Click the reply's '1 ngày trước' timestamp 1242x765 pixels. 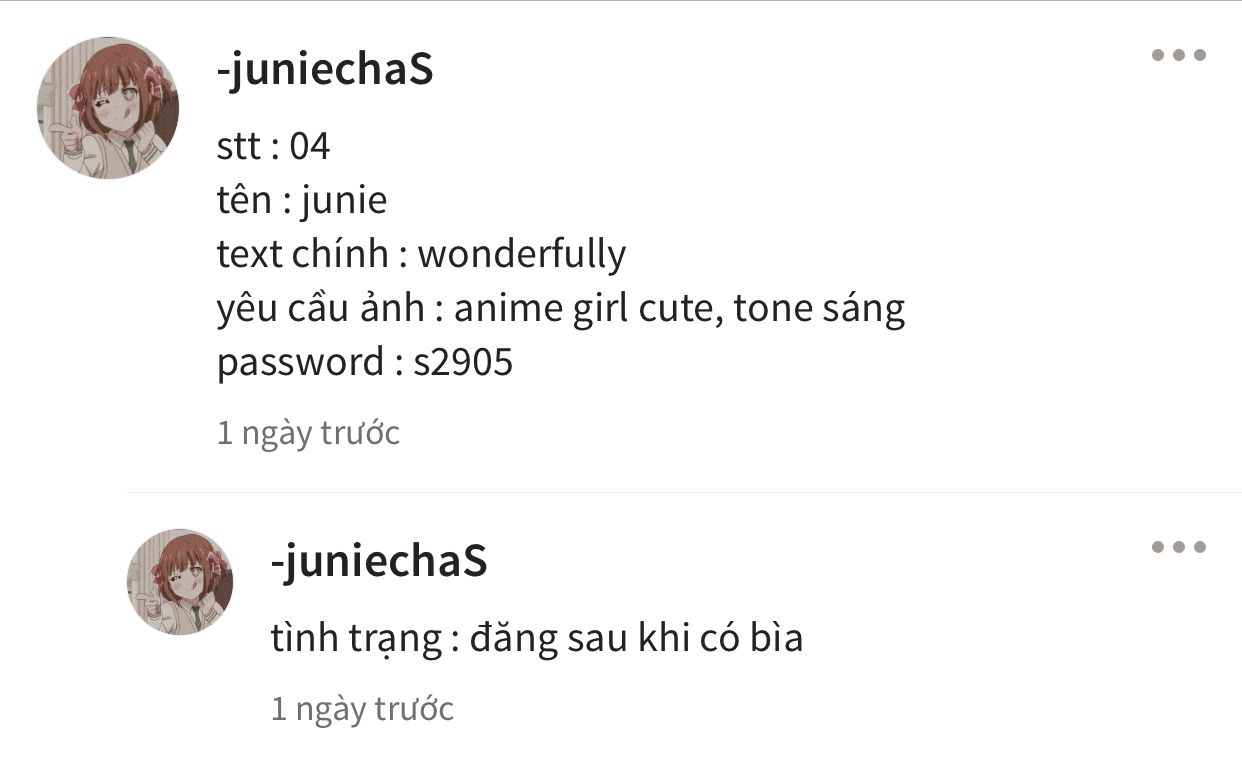[x=362, y=709]
